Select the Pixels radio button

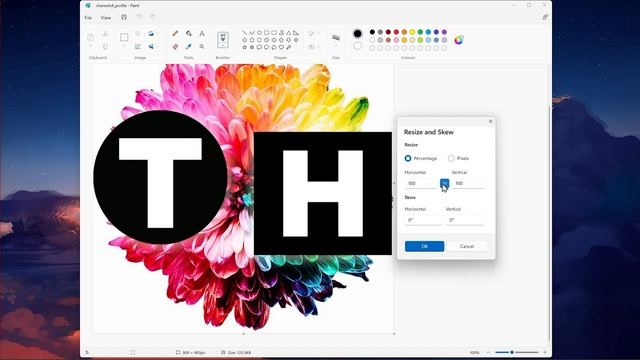tap(451, 158)
